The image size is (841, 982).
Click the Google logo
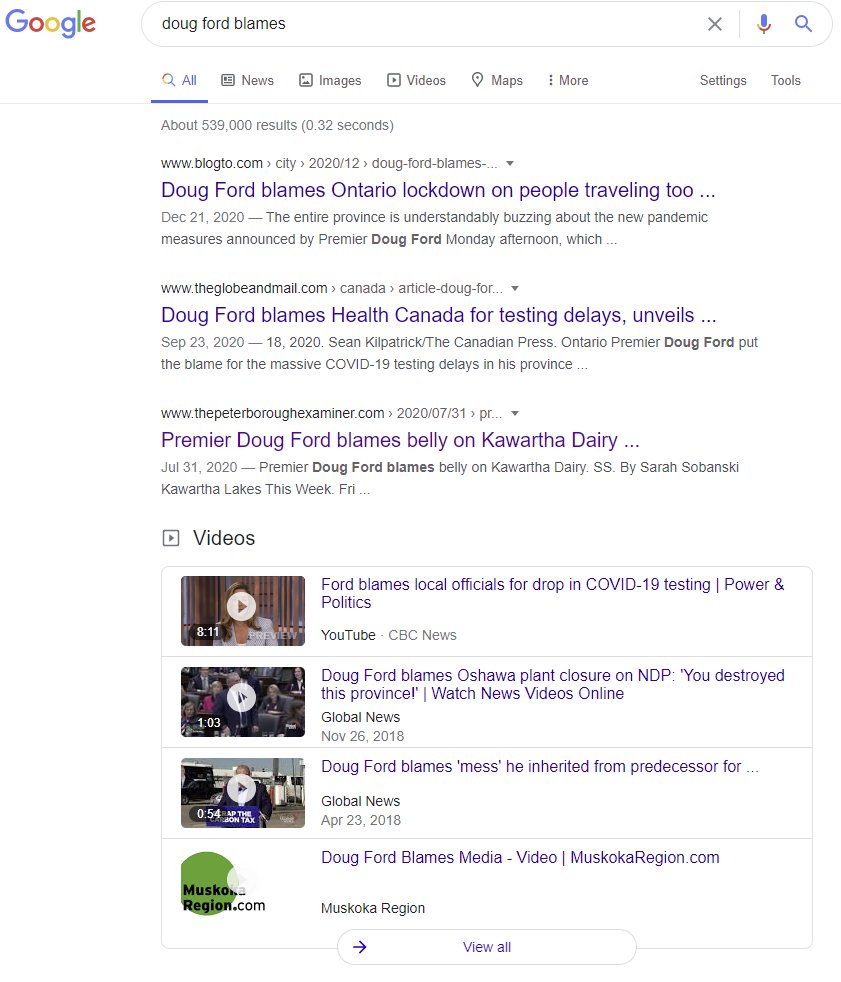(x=50, y=23)
